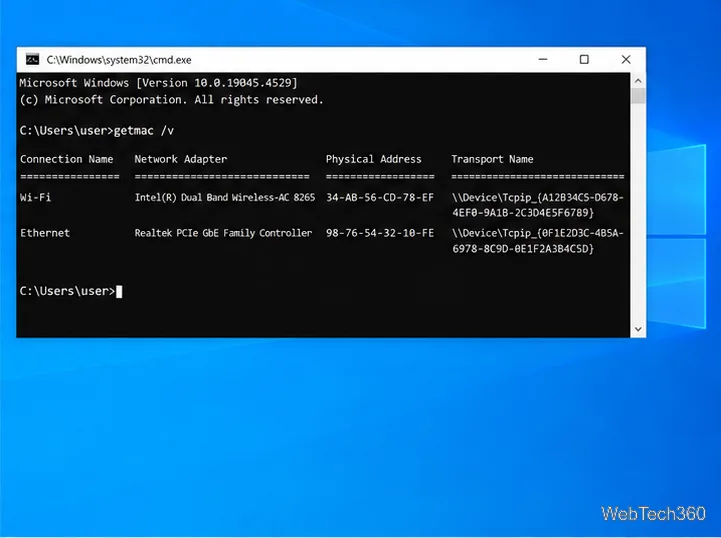Image resolution: width=721 pixels, height=538 pixels.
Task: Click the blinking cursor at the last prompt
Action: pos(119,292)
